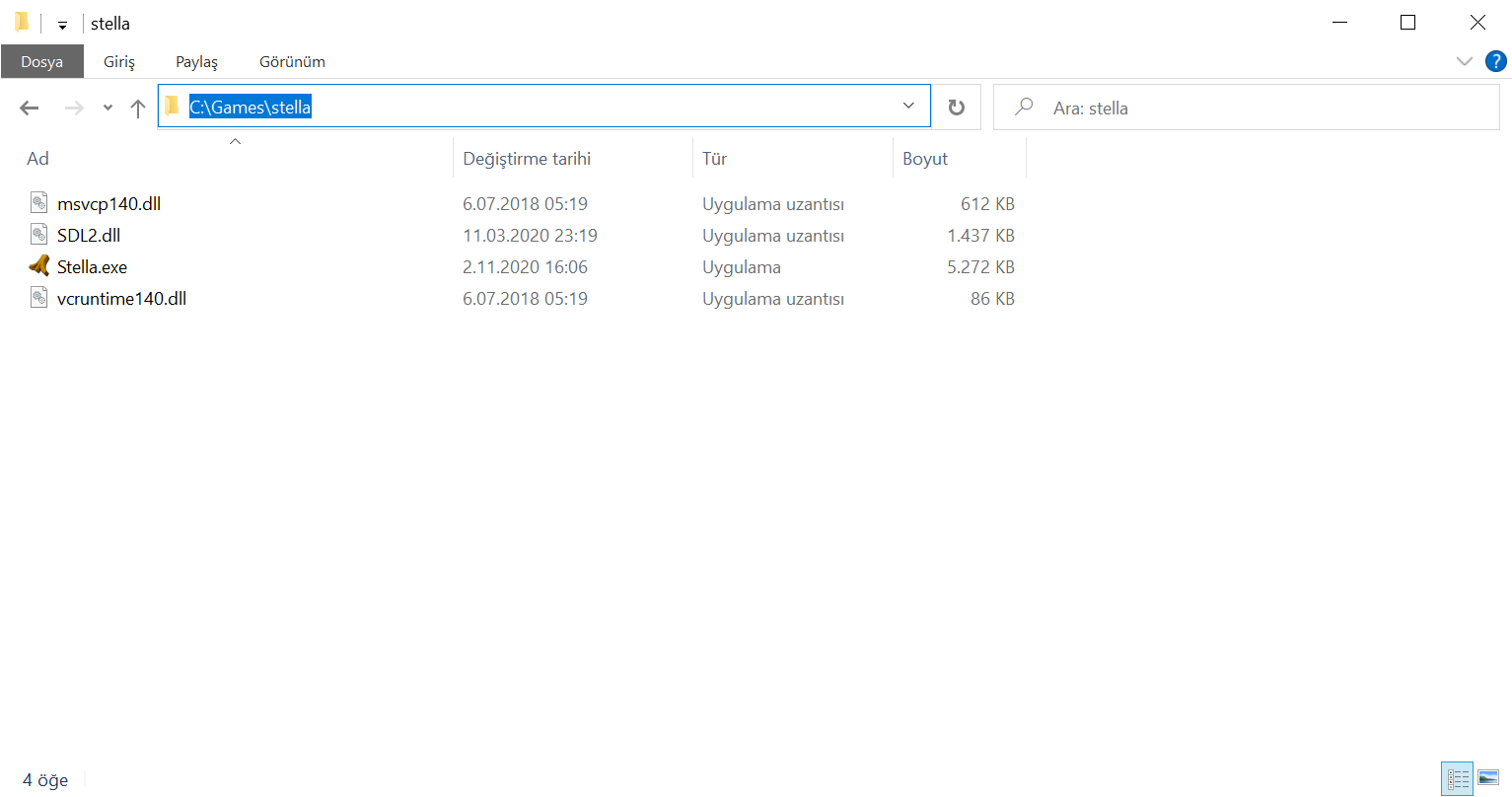Switch to details view layout

point(1457,778)
